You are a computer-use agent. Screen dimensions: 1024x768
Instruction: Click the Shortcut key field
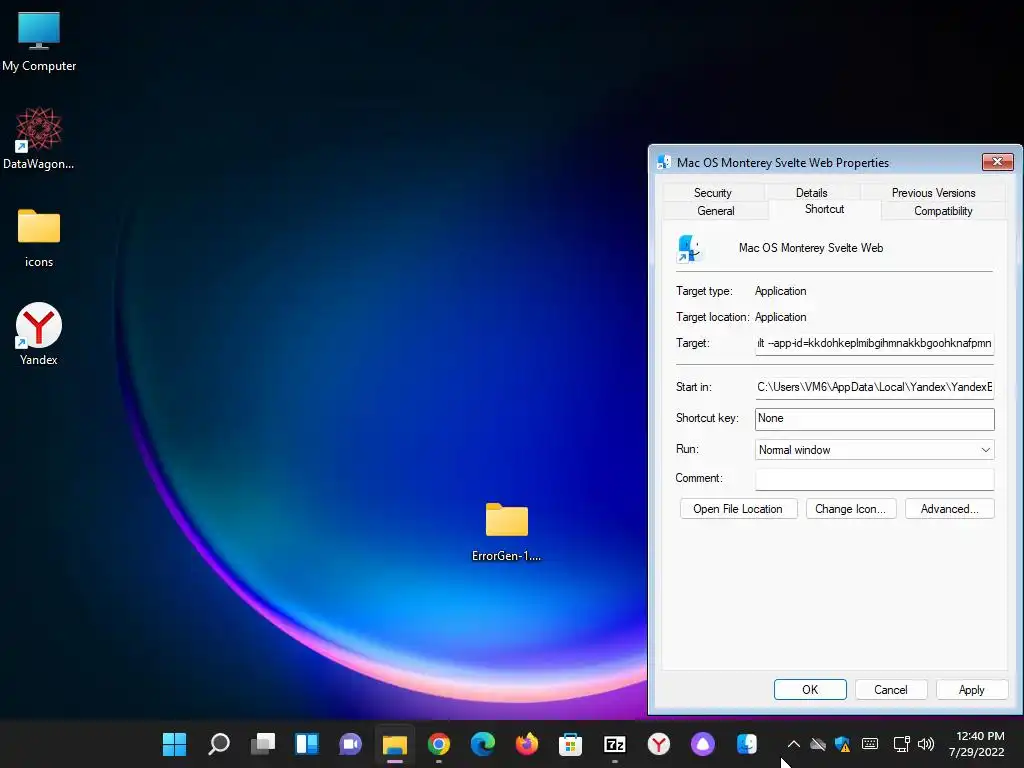pyautogui.click(x=874, y=419)
